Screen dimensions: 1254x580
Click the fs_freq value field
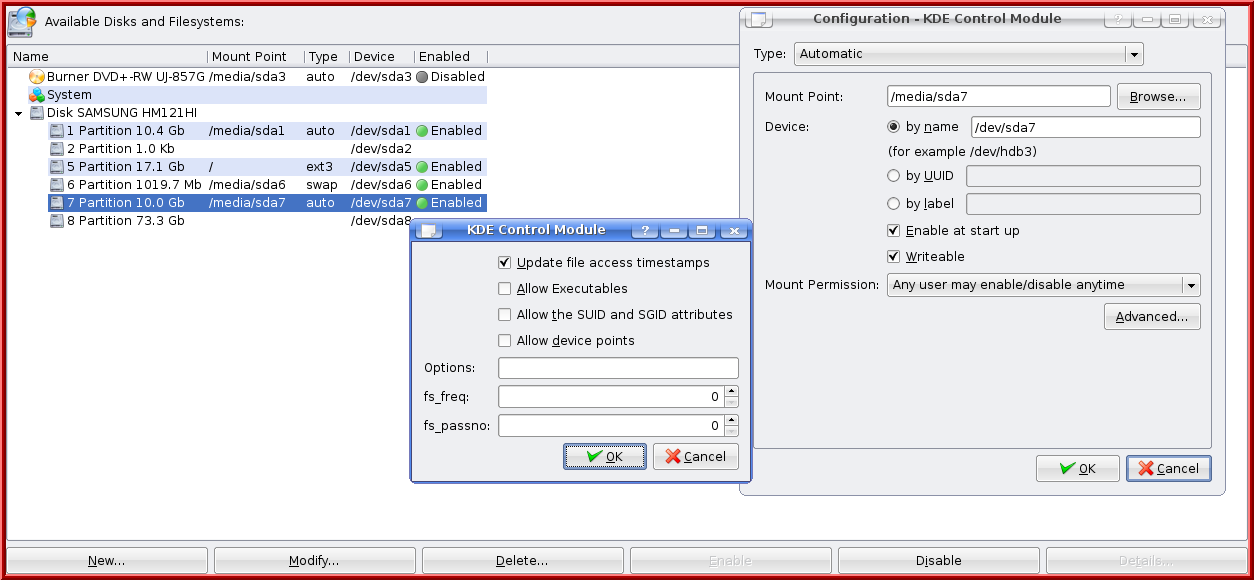(611, 397)
